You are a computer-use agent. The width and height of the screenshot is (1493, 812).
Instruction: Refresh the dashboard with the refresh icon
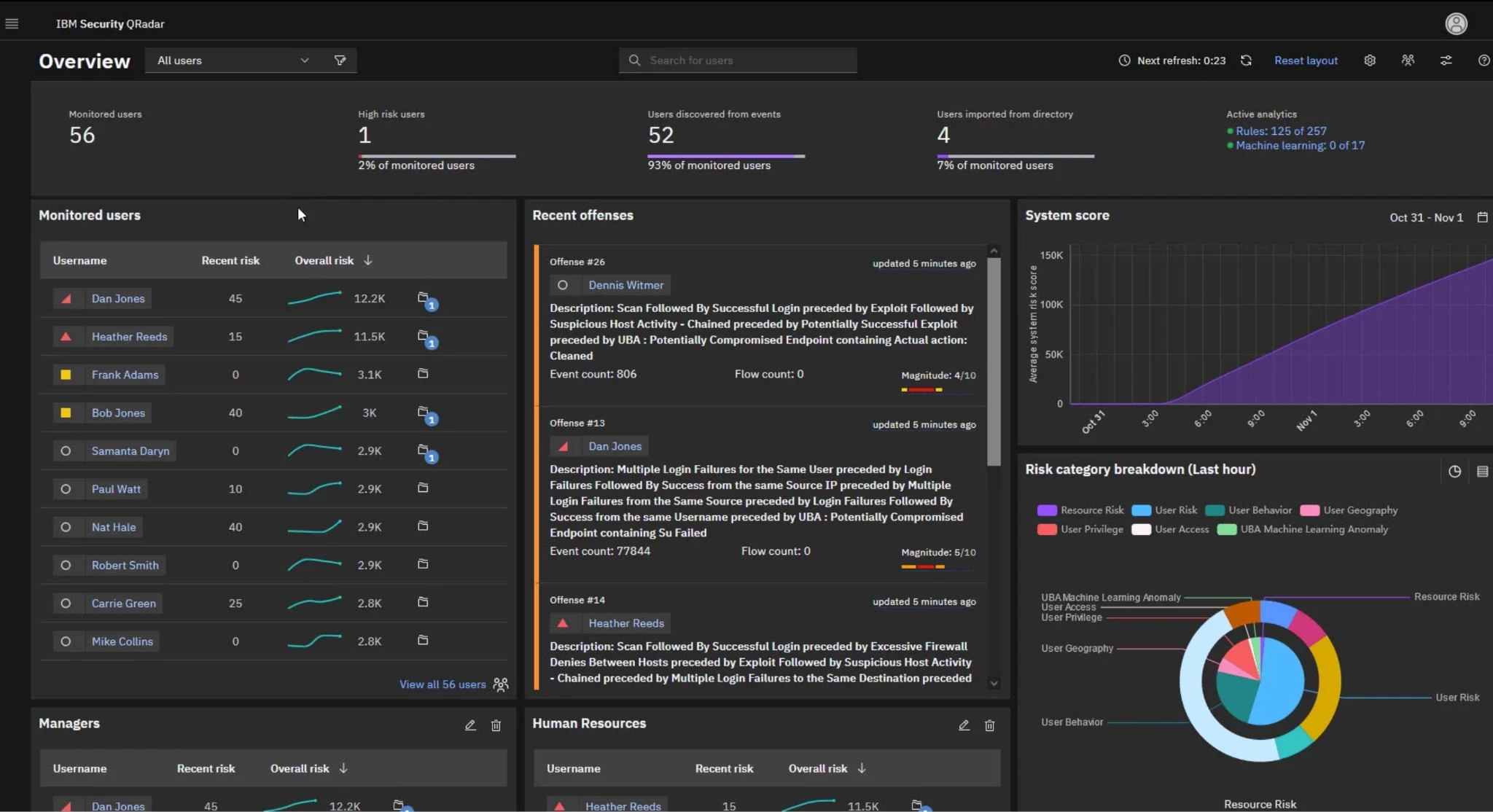1246,60
